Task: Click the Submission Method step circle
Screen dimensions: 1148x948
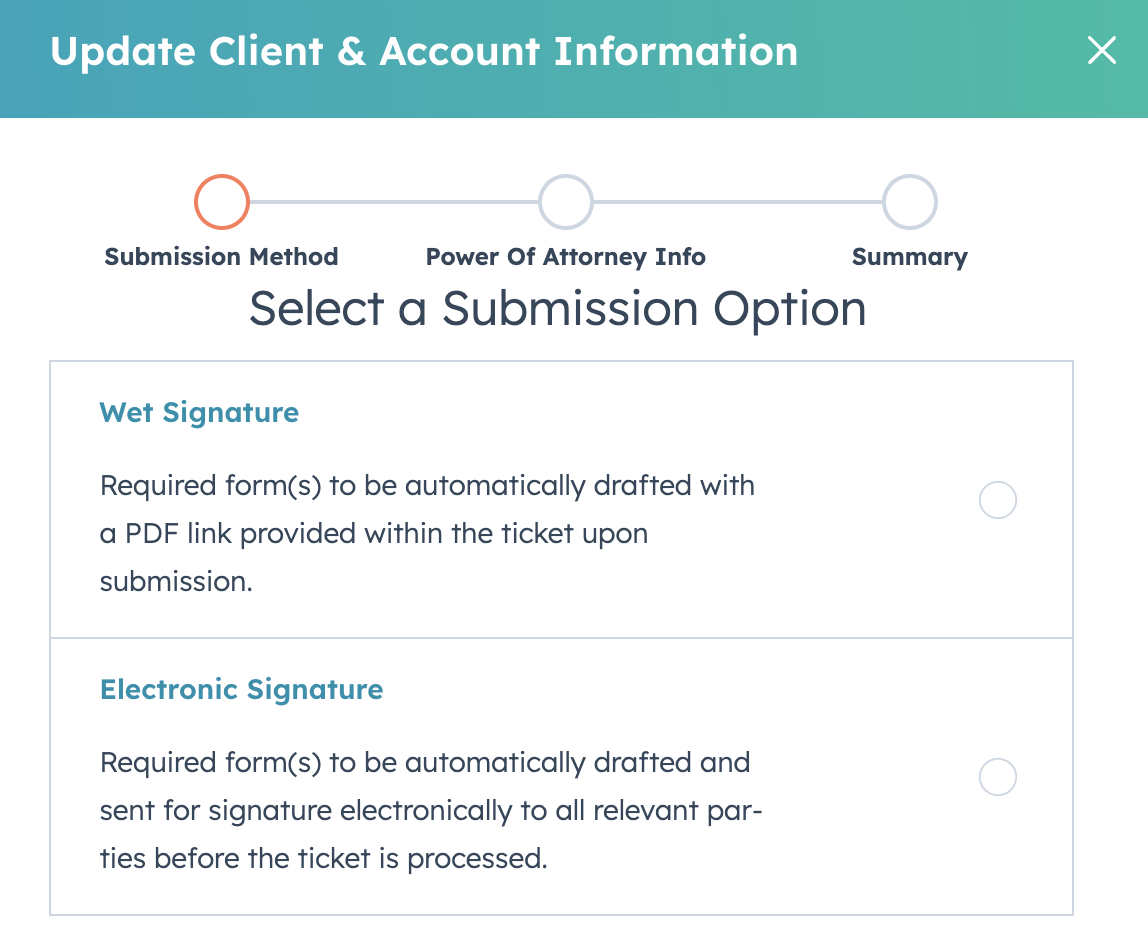Action: (221, 201)
